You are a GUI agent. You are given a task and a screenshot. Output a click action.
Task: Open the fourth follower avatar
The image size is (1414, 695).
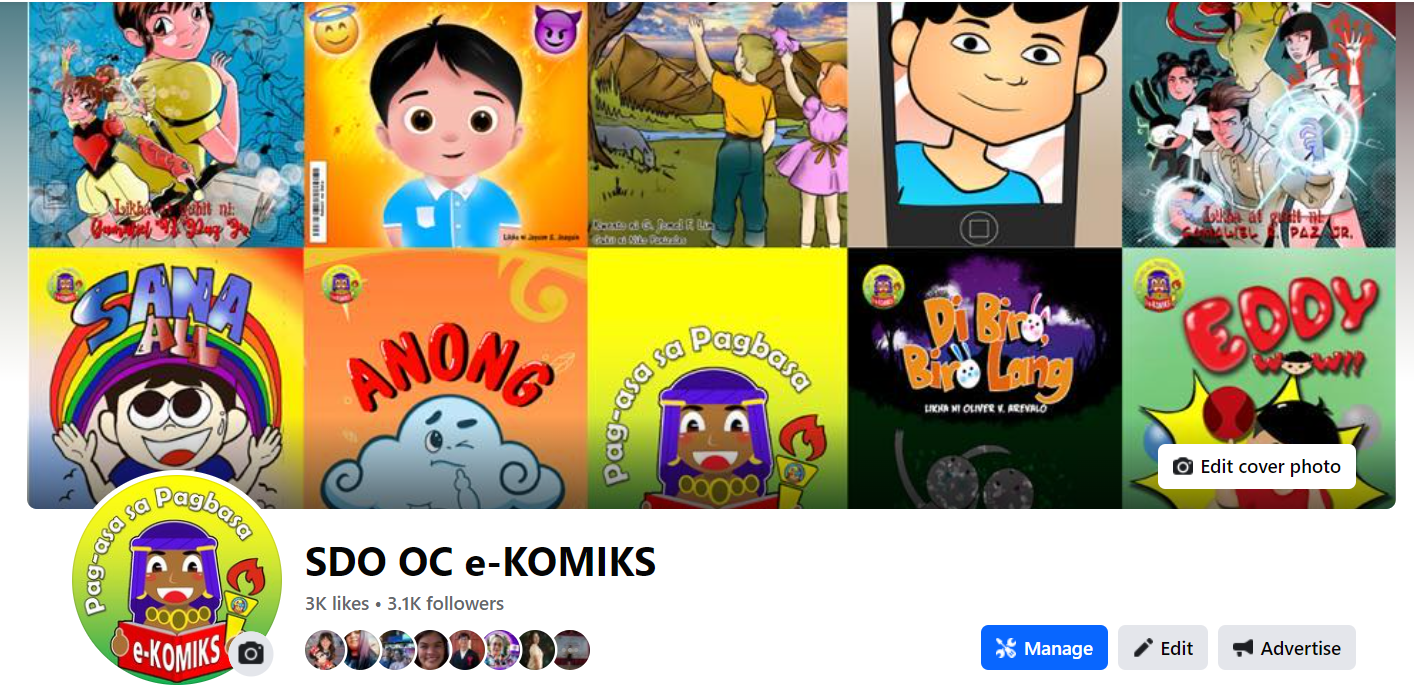click(430, 650)
